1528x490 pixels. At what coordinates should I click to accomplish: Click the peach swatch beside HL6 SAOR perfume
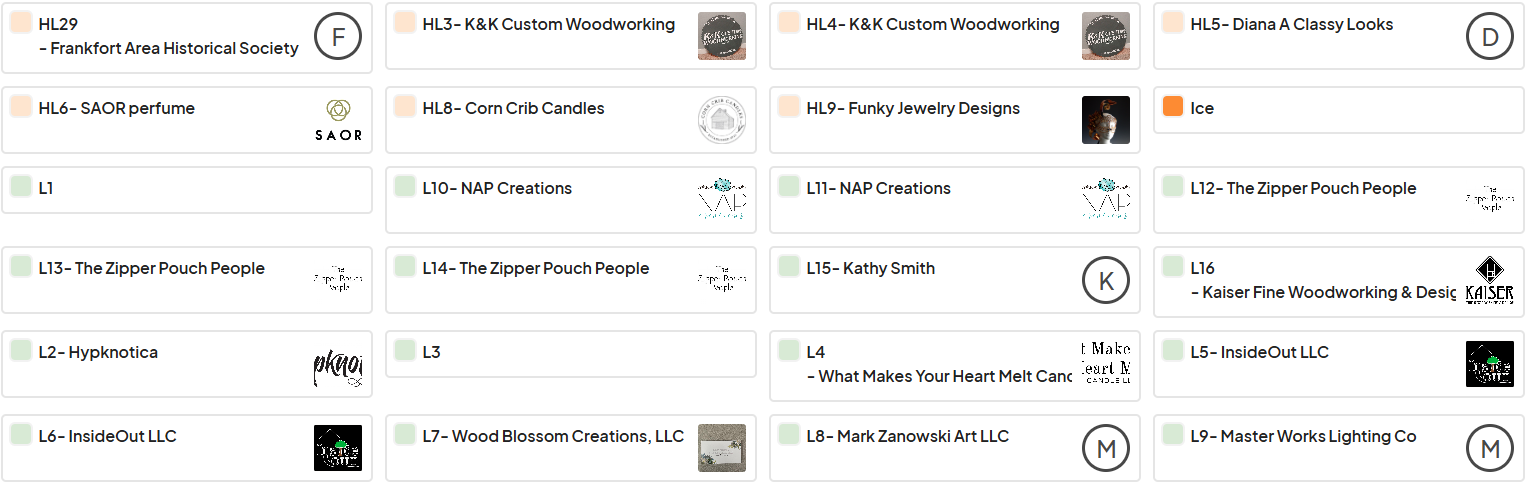pos(21,106)
